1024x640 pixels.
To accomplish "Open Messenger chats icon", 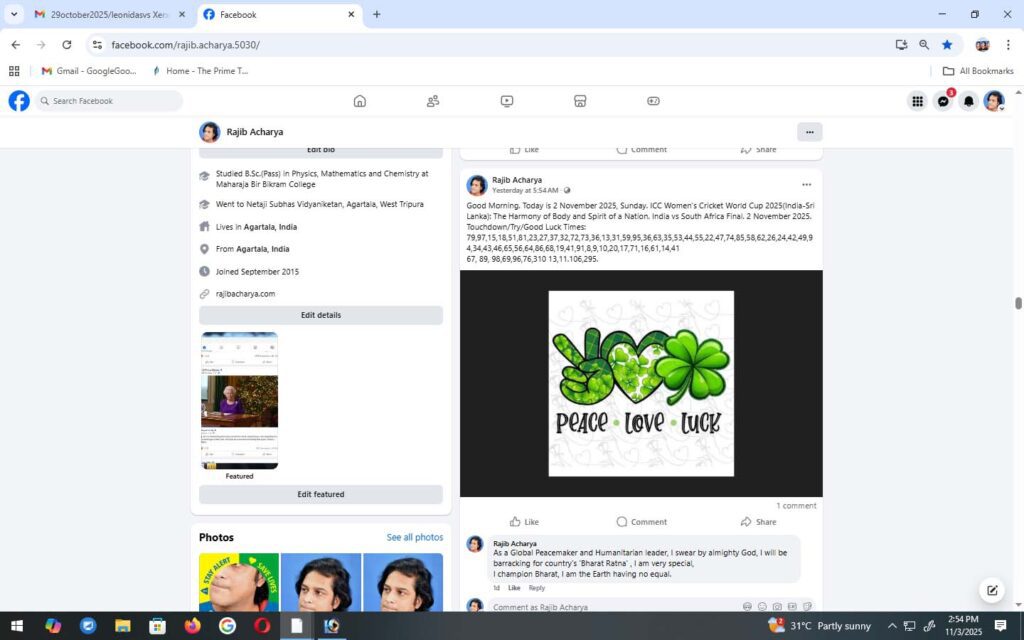I will click(943, 101).
